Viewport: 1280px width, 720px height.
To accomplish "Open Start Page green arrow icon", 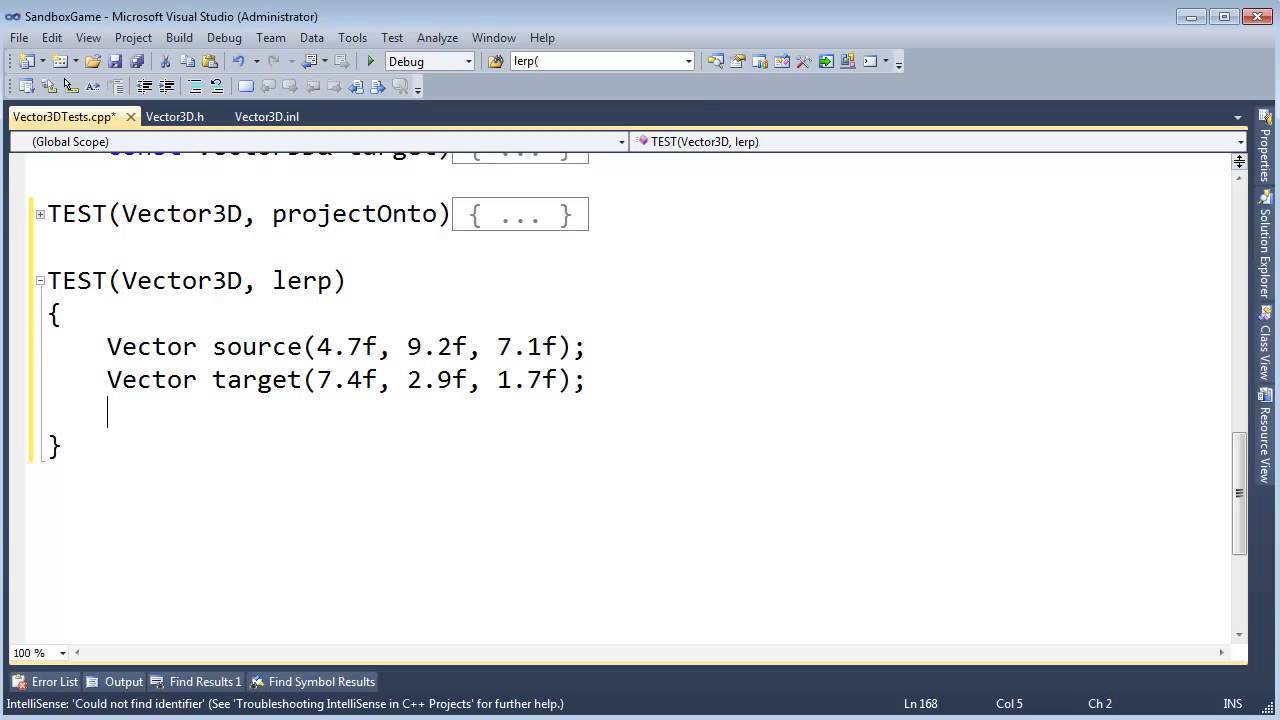I will click(826, 61).
